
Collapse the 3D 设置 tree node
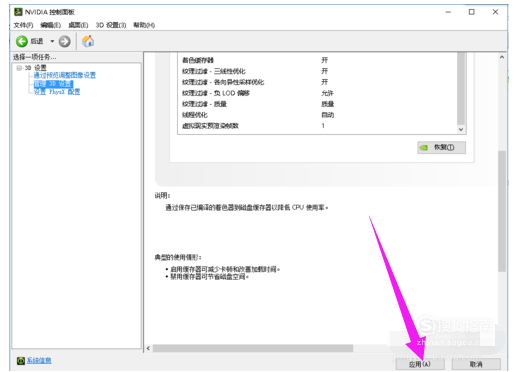(x=19, y=68)
